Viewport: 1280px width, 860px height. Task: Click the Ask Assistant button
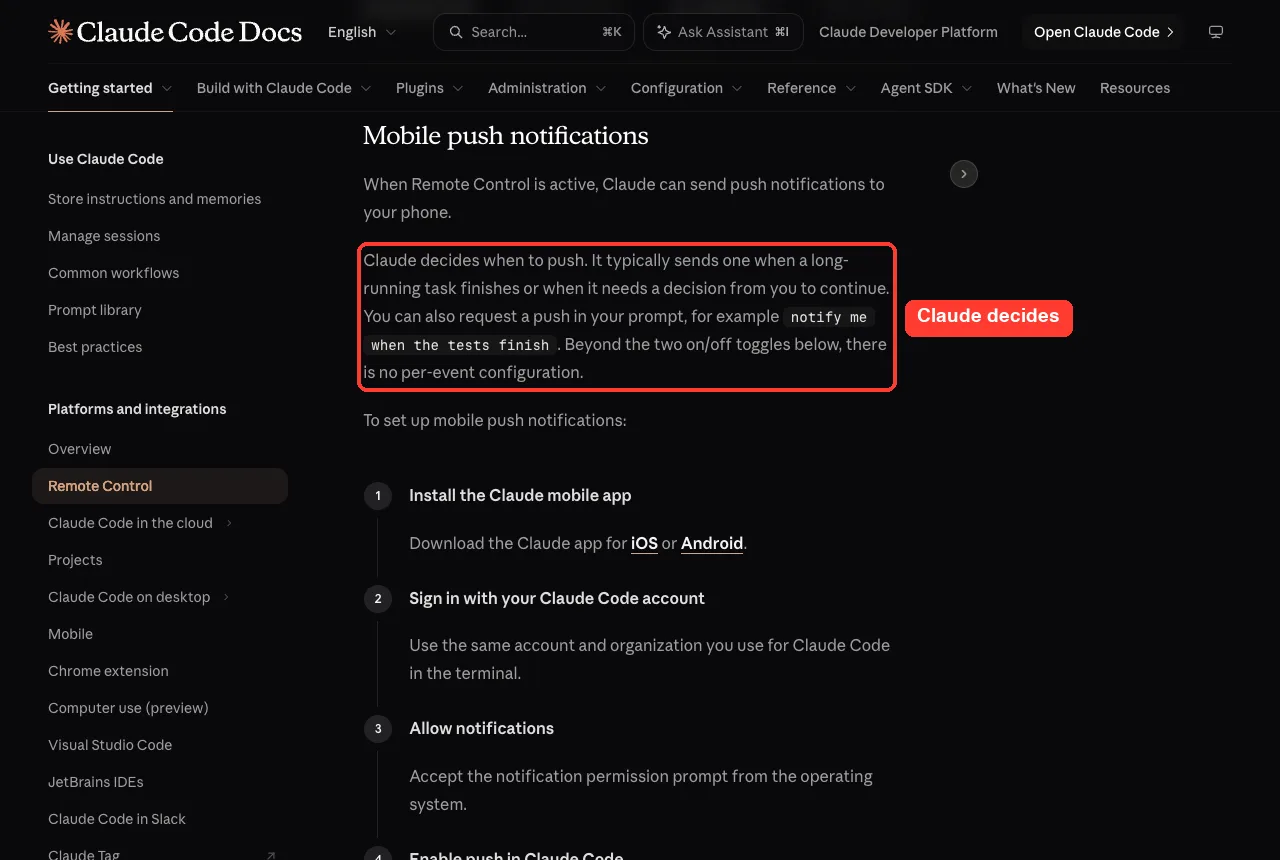[x=723, y=32]
